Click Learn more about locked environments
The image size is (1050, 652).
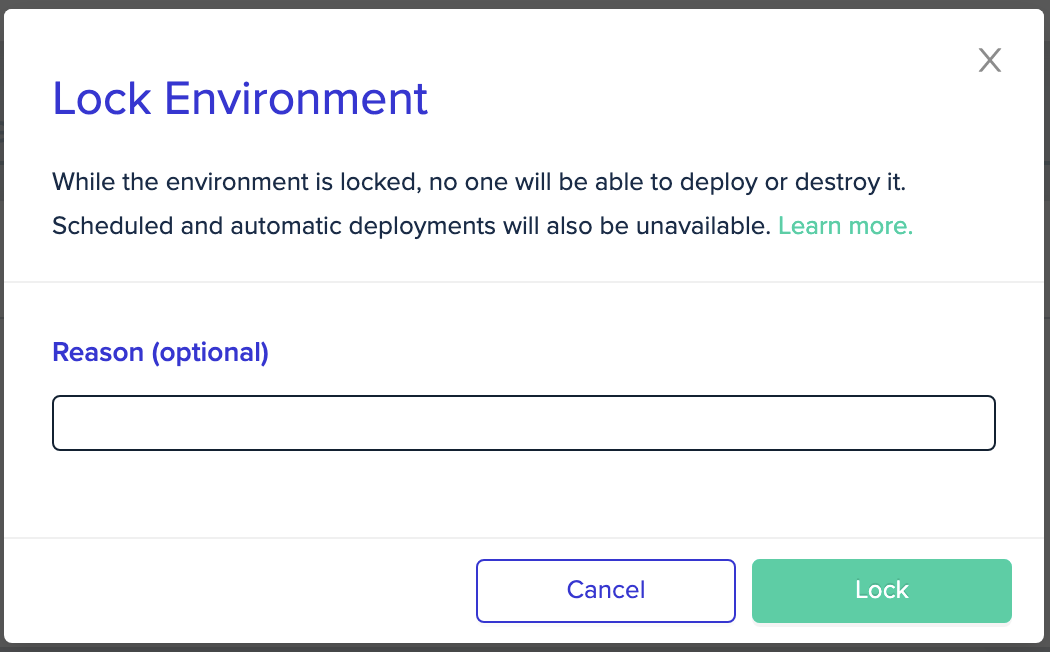tap(844, 225)
